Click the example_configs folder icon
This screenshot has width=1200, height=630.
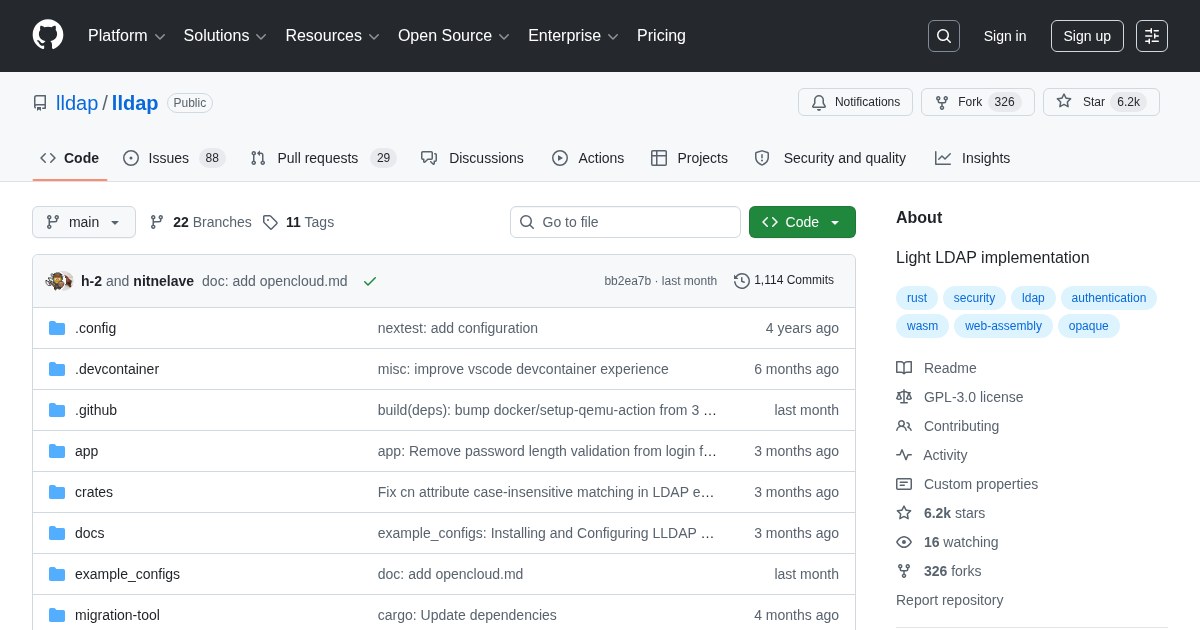(57, 574)
